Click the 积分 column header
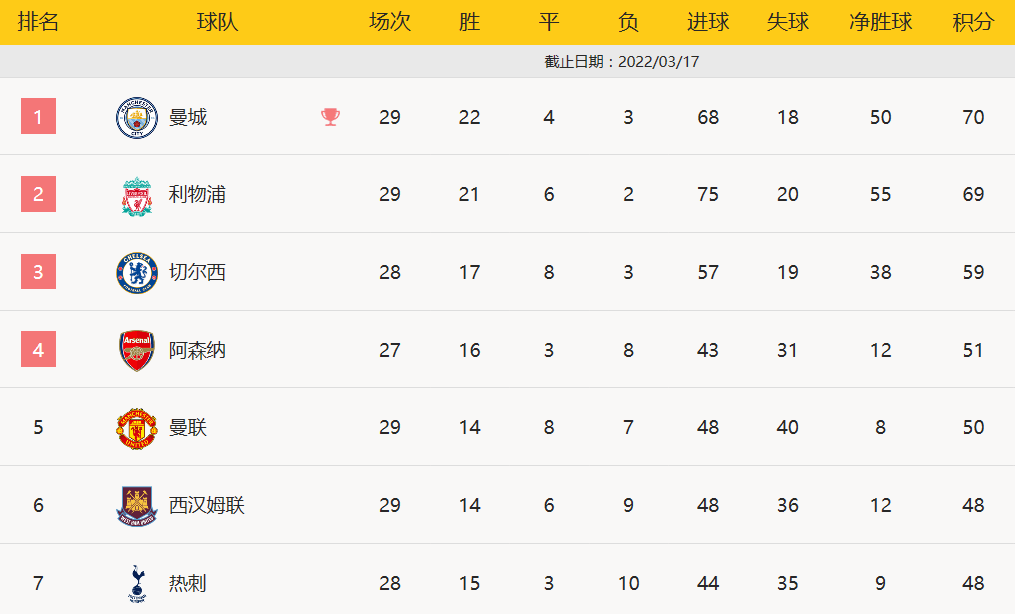1015x614 pixels. click(x=973, y=22)
